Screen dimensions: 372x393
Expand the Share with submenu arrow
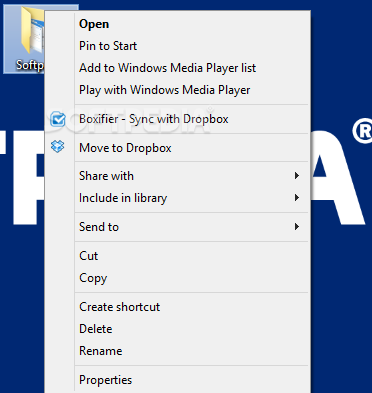tap(297, 176)
